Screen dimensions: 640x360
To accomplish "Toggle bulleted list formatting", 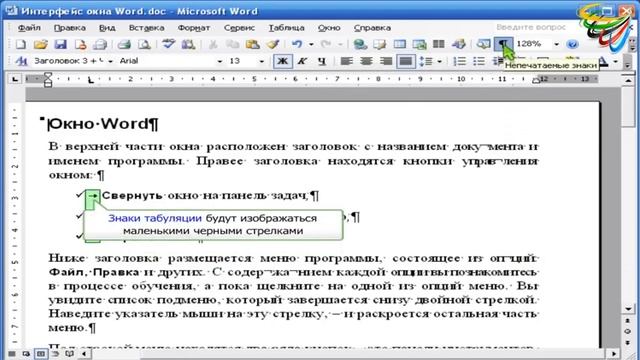I will pyautogui.click(x=479, y=62).
